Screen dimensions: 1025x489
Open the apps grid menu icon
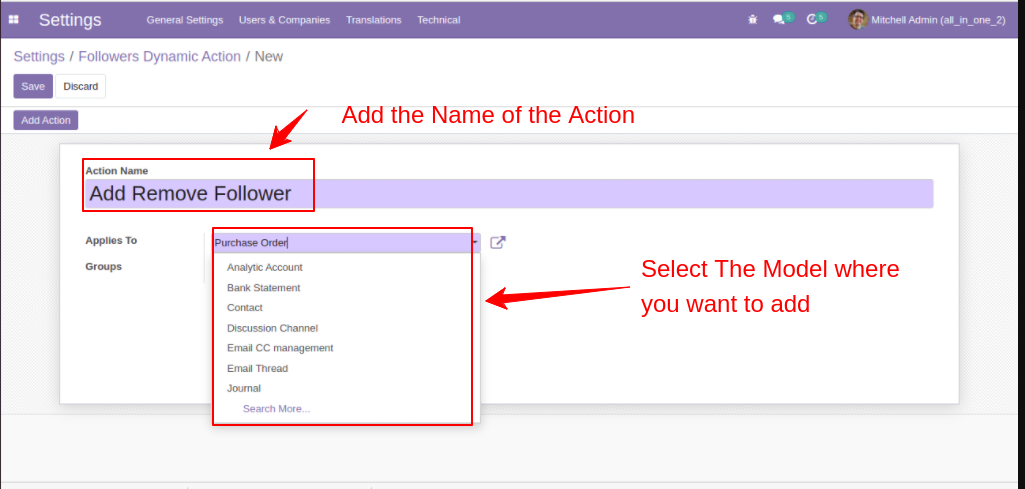point(13,20)
